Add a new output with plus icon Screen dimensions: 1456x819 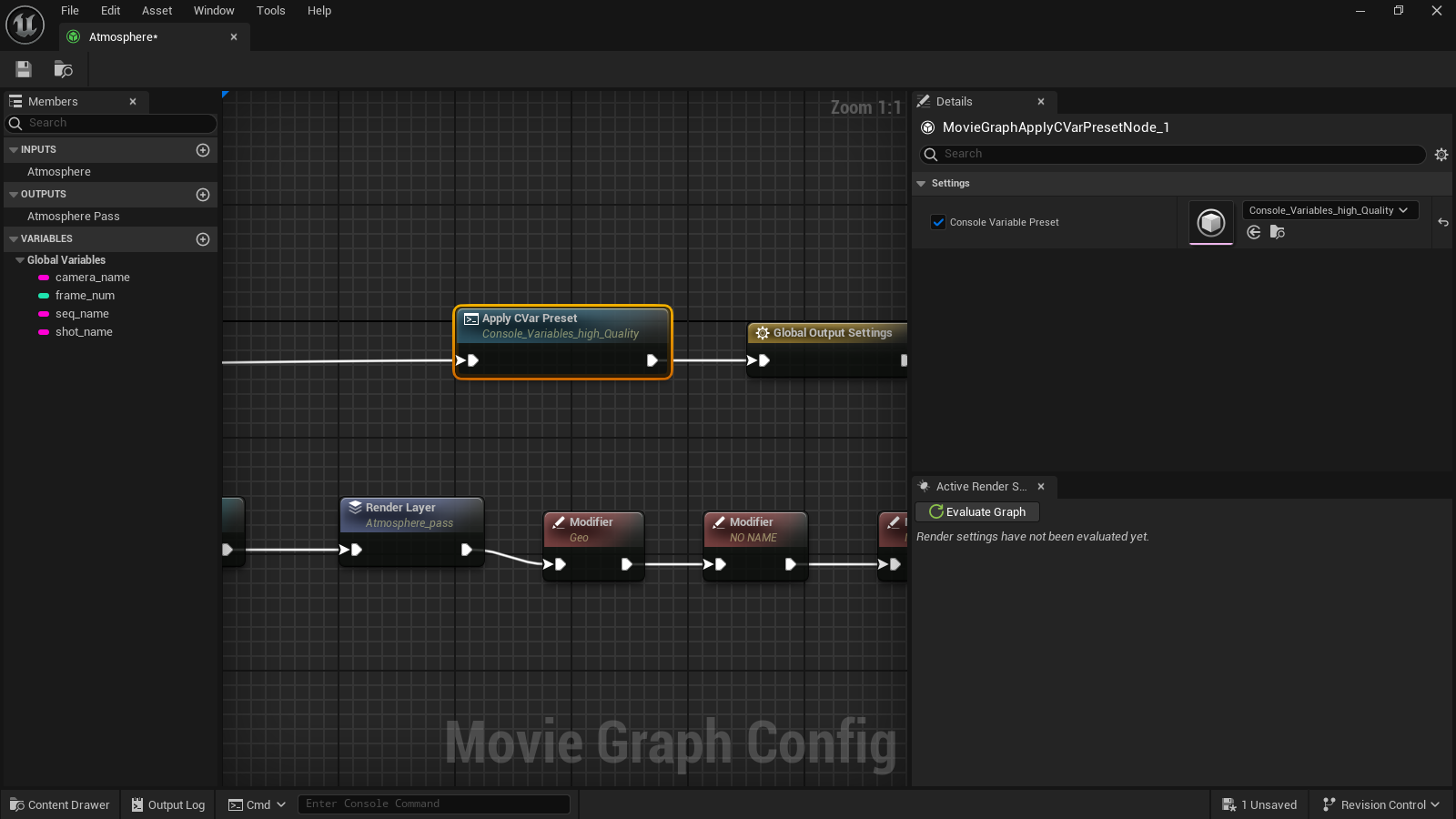coord(203,195)
